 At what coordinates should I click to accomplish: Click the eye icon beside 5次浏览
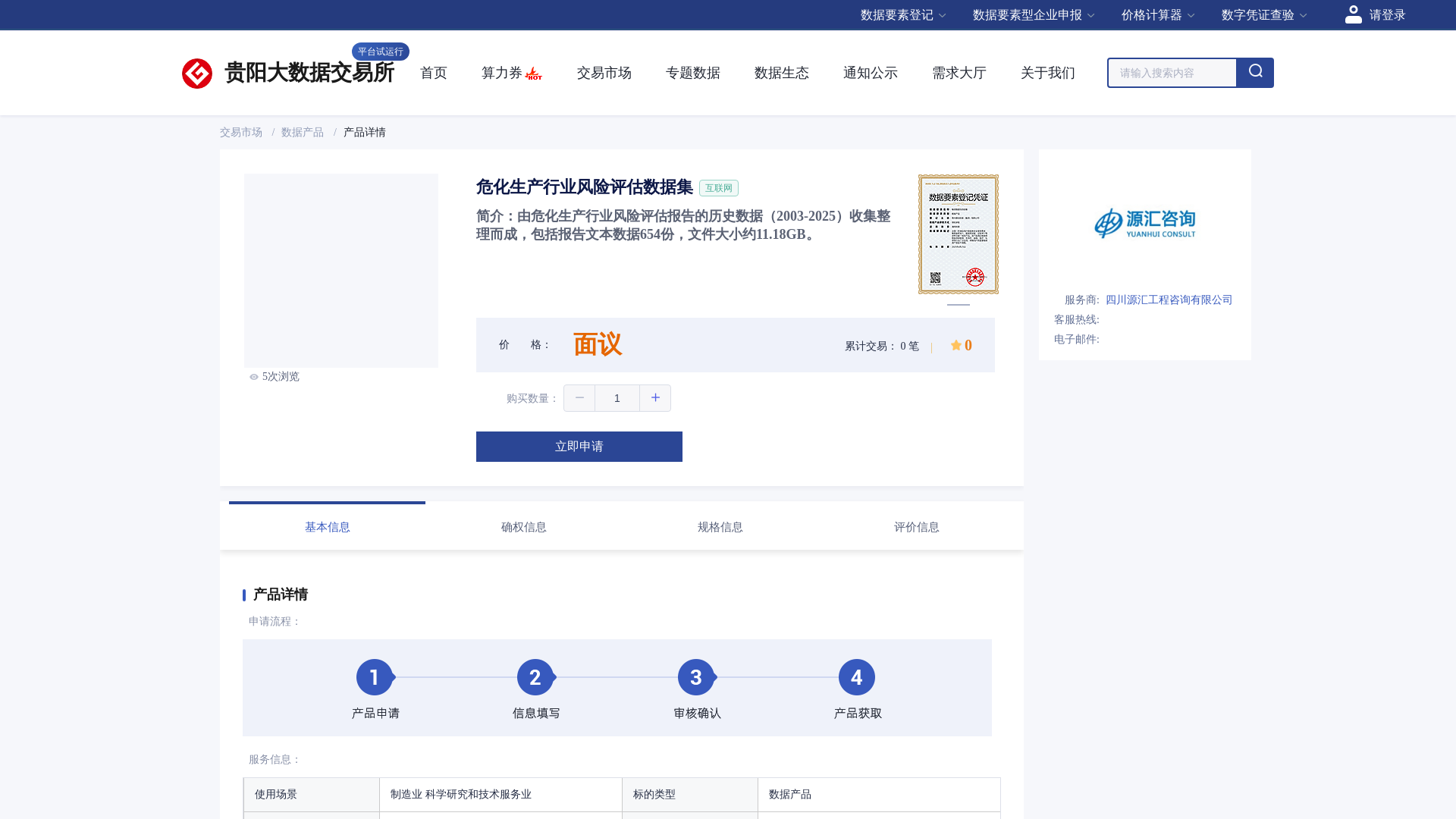coord(254,377)
